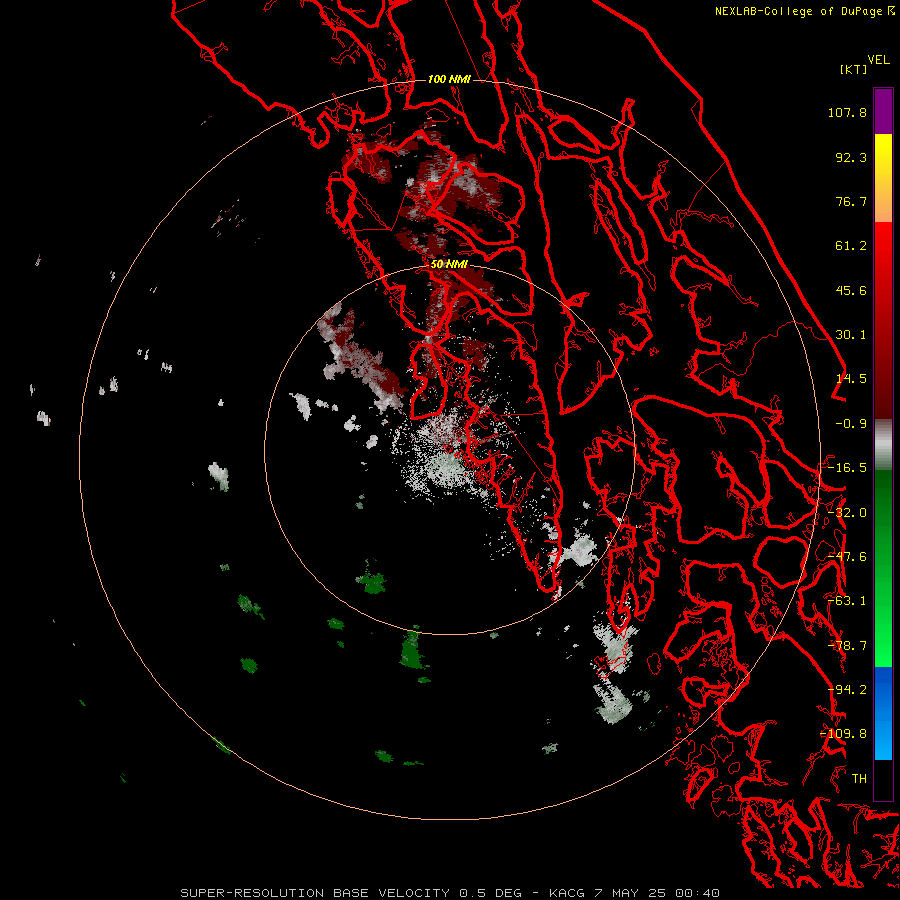Click the 45.6 velocity scale value
This screenshot has width=900, height=900.
click(x=851, y=290)
